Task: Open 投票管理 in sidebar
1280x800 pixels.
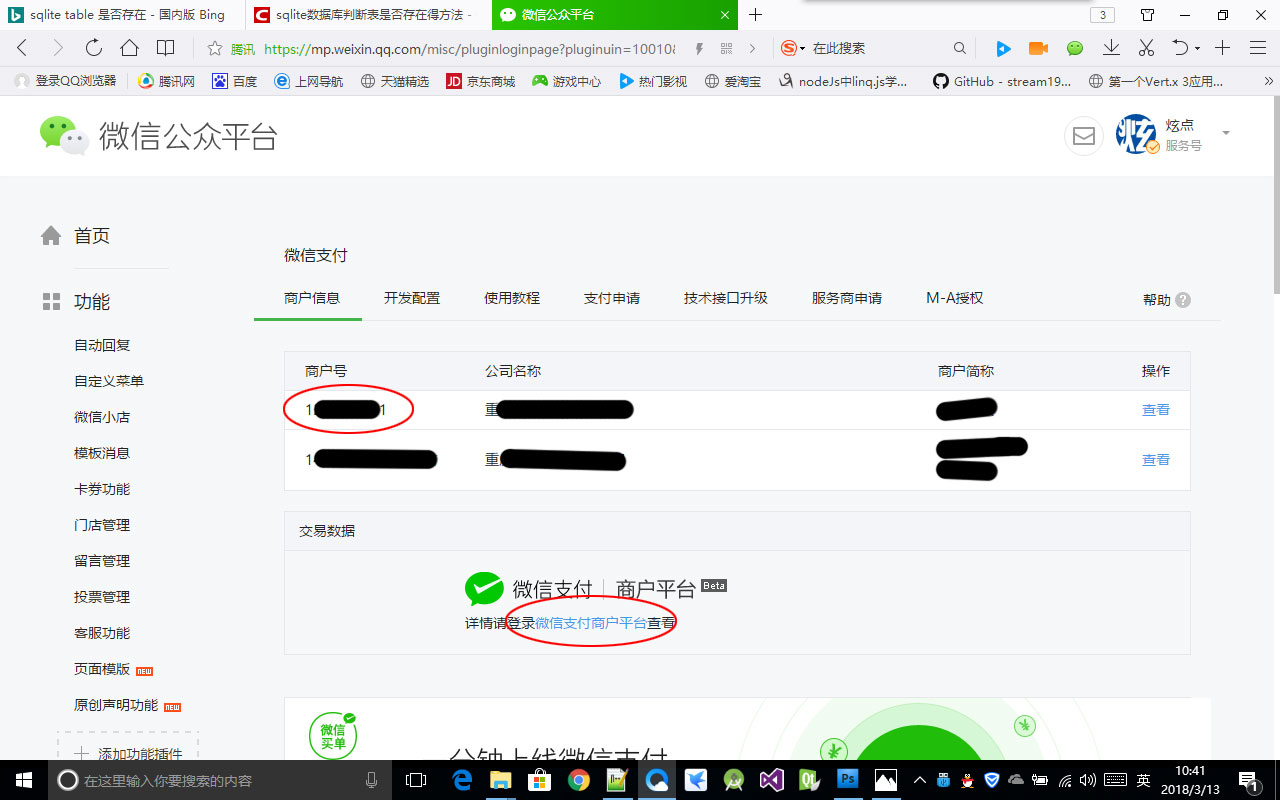Action: 102,597
